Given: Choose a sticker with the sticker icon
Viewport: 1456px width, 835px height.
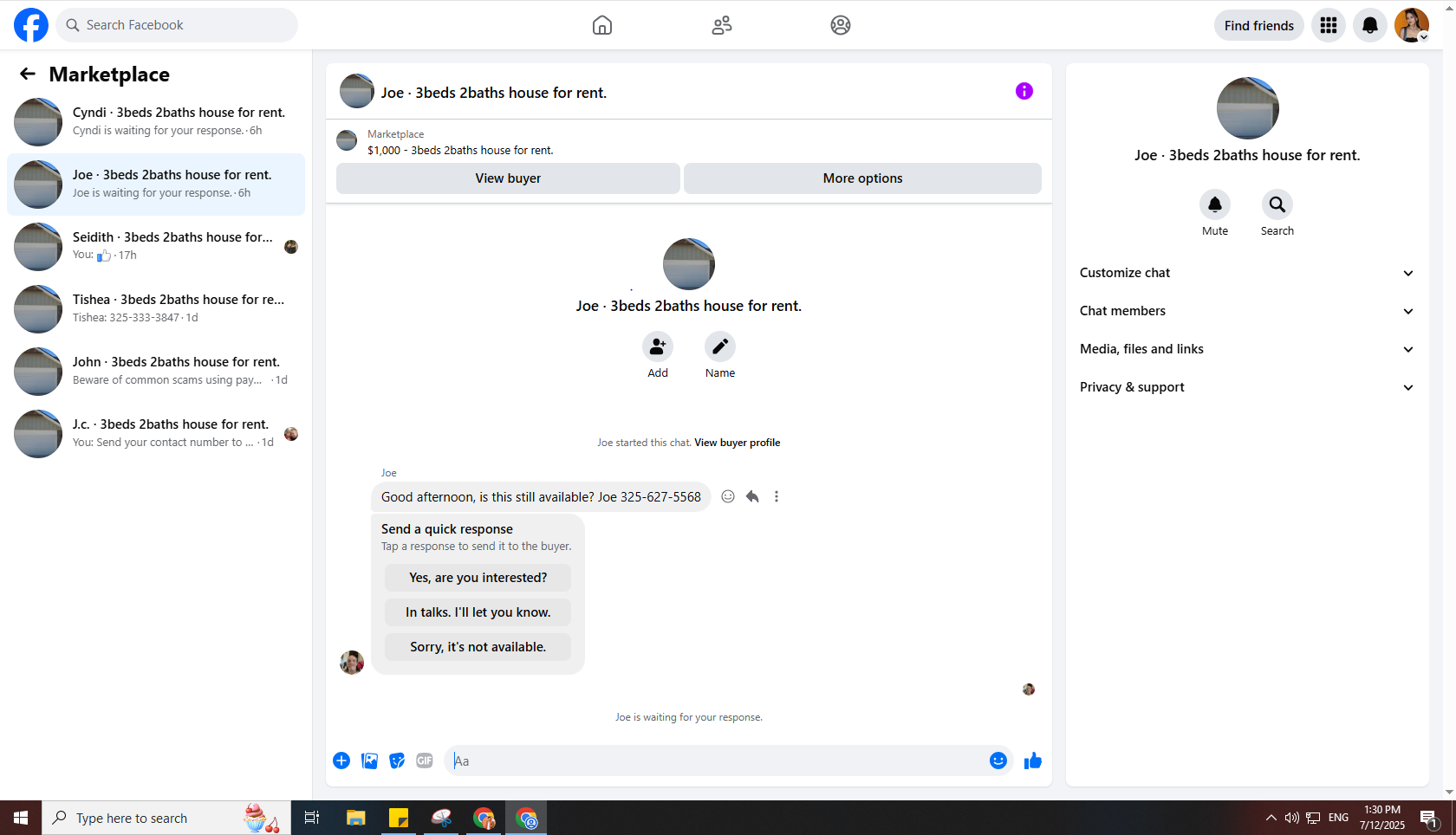Looking at the screenshot, I should coord(397,761).
